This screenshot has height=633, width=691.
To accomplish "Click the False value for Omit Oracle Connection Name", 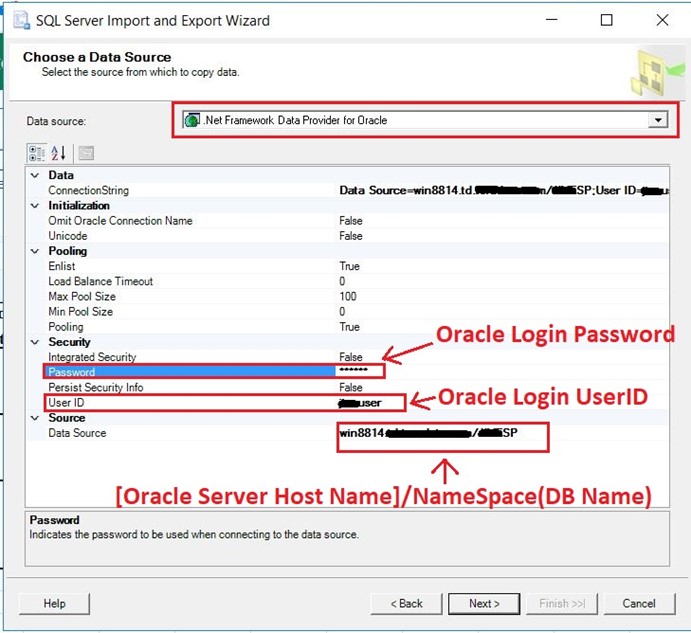I will pyautogui.click(x=351, y=221).
